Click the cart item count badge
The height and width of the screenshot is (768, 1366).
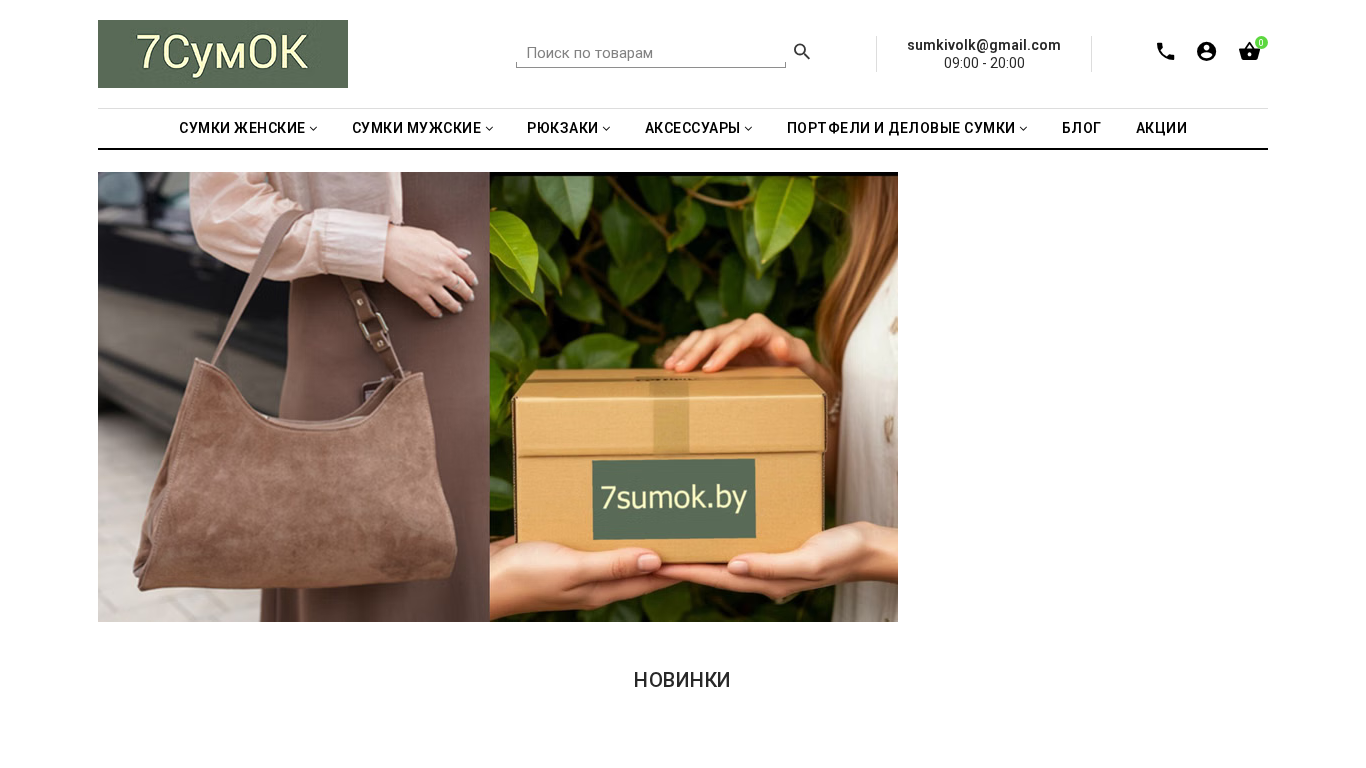point(1261,42)
